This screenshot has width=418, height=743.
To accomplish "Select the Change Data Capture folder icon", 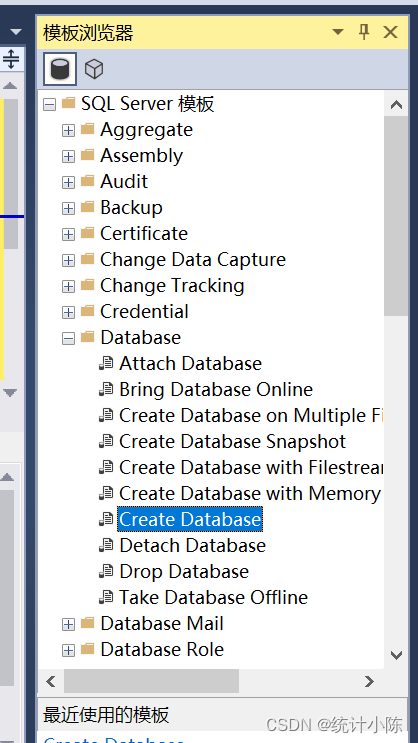I will pos(87,259).
